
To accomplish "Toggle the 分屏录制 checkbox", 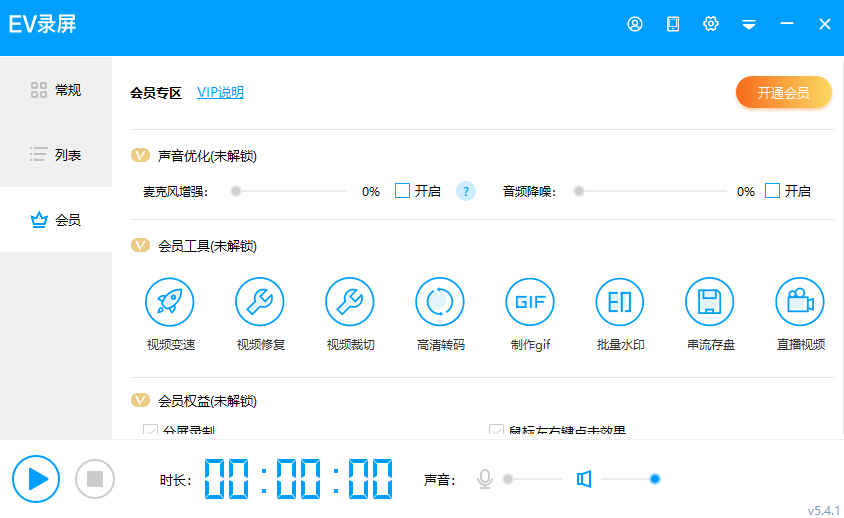I will [x=151, y=431].
